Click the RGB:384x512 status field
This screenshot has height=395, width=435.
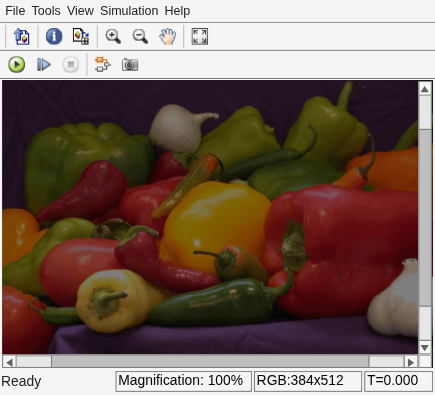308,381
